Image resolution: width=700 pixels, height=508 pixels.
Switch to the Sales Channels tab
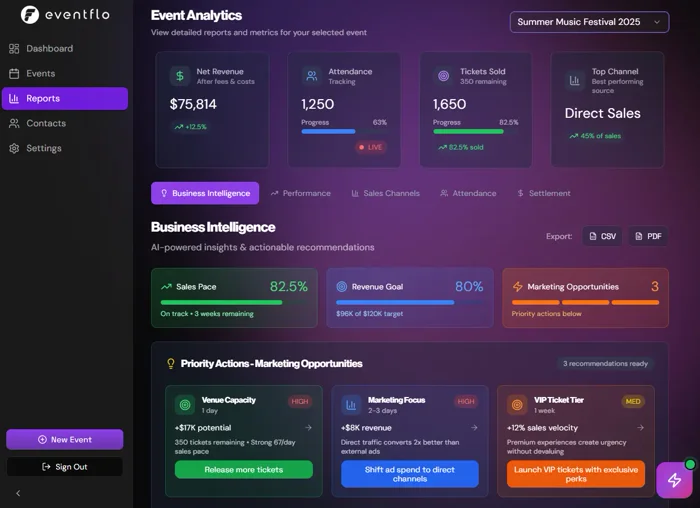[x=385, y=193]
